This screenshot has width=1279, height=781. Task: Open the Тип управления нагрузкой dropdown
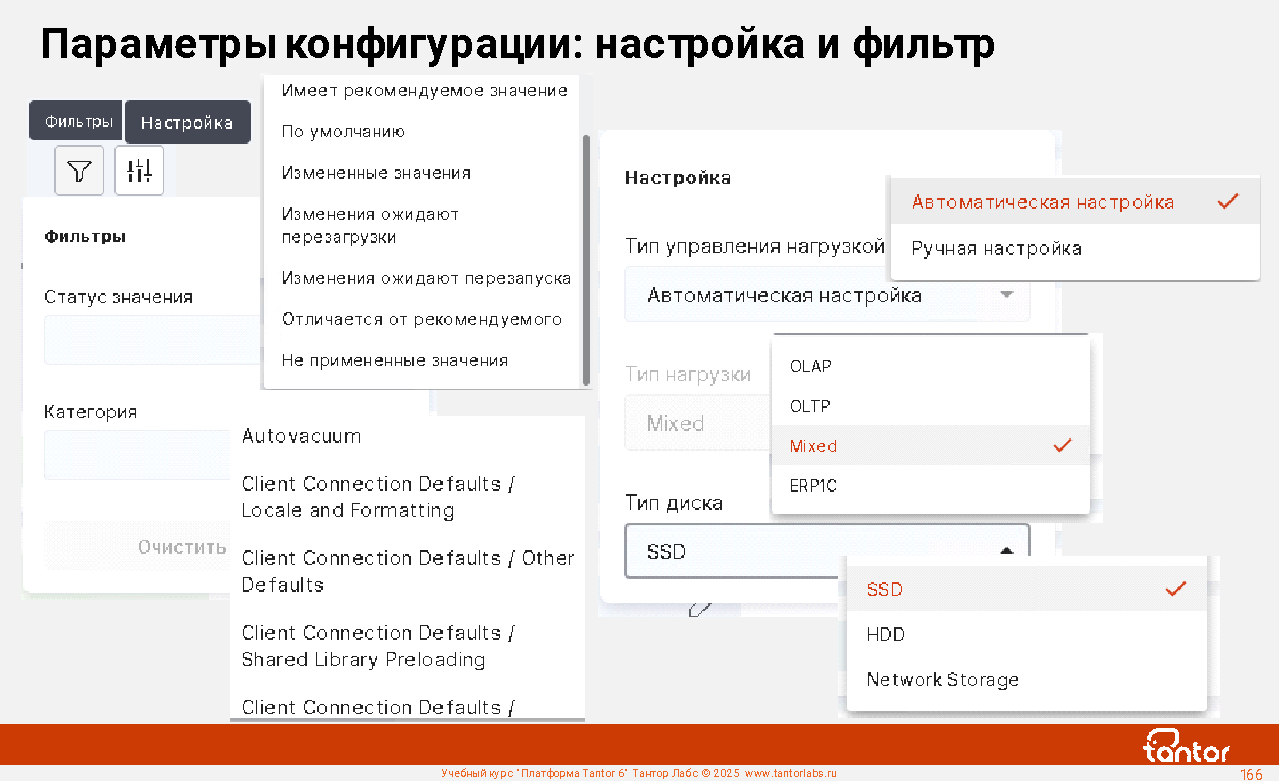point(826,296)
